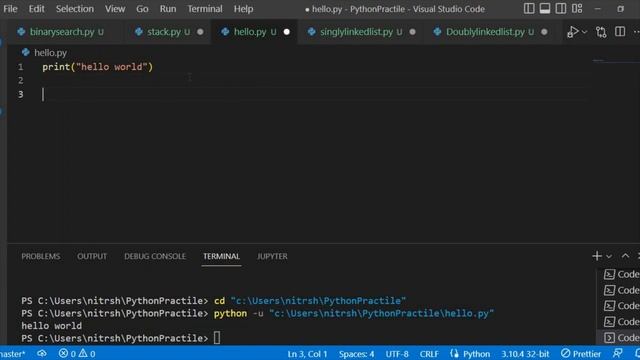This screenshot has width=640, height=360.
Task: Select the TERMINAL panel tab
Action: [x=221, y=256]
